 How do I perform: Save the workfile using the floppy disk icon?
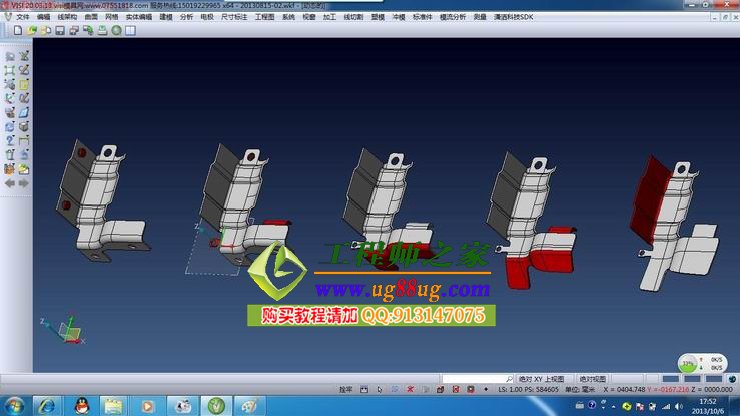60,31
